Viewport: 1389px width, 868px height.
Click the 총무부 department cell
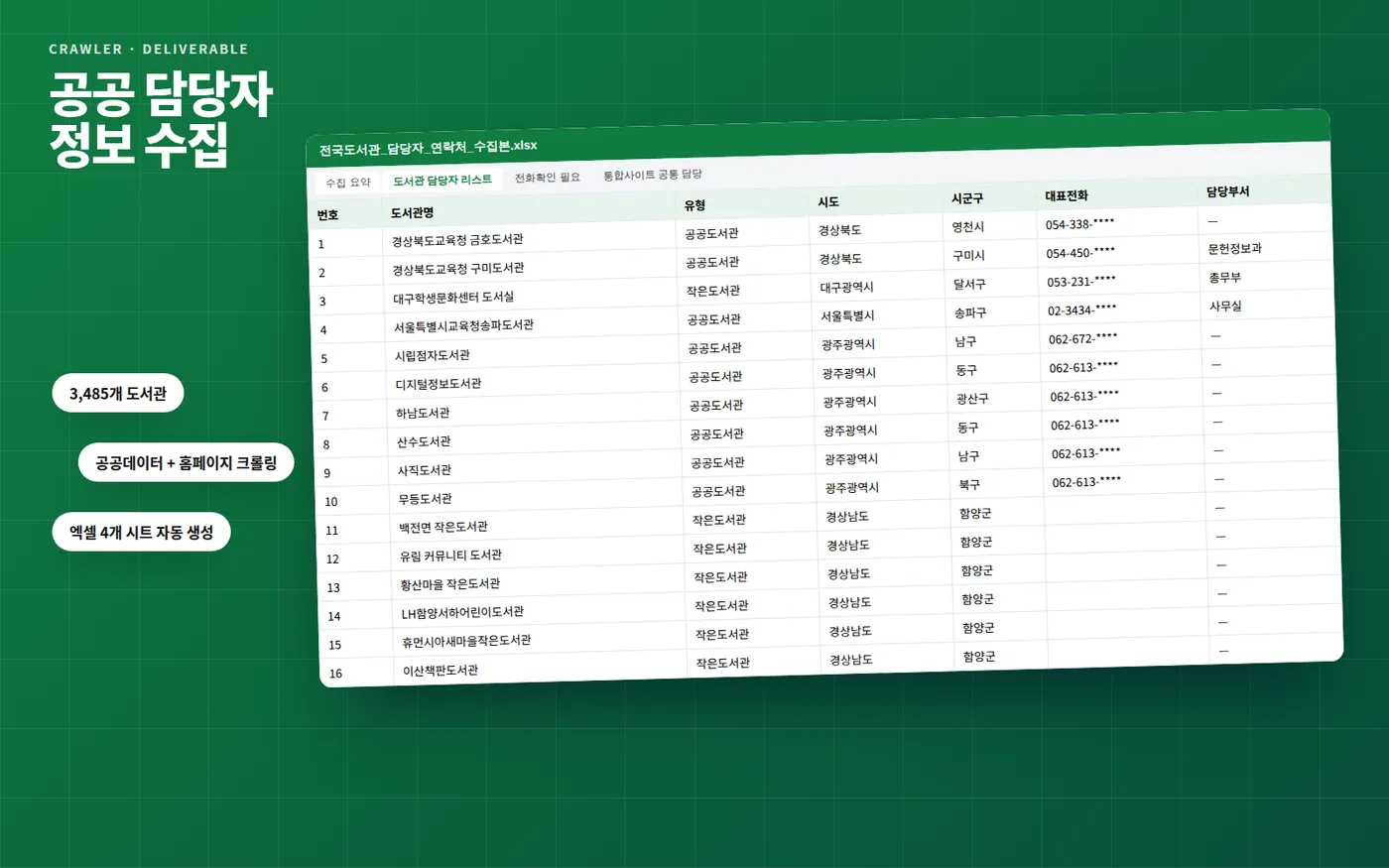click(x=1225, y=278)
